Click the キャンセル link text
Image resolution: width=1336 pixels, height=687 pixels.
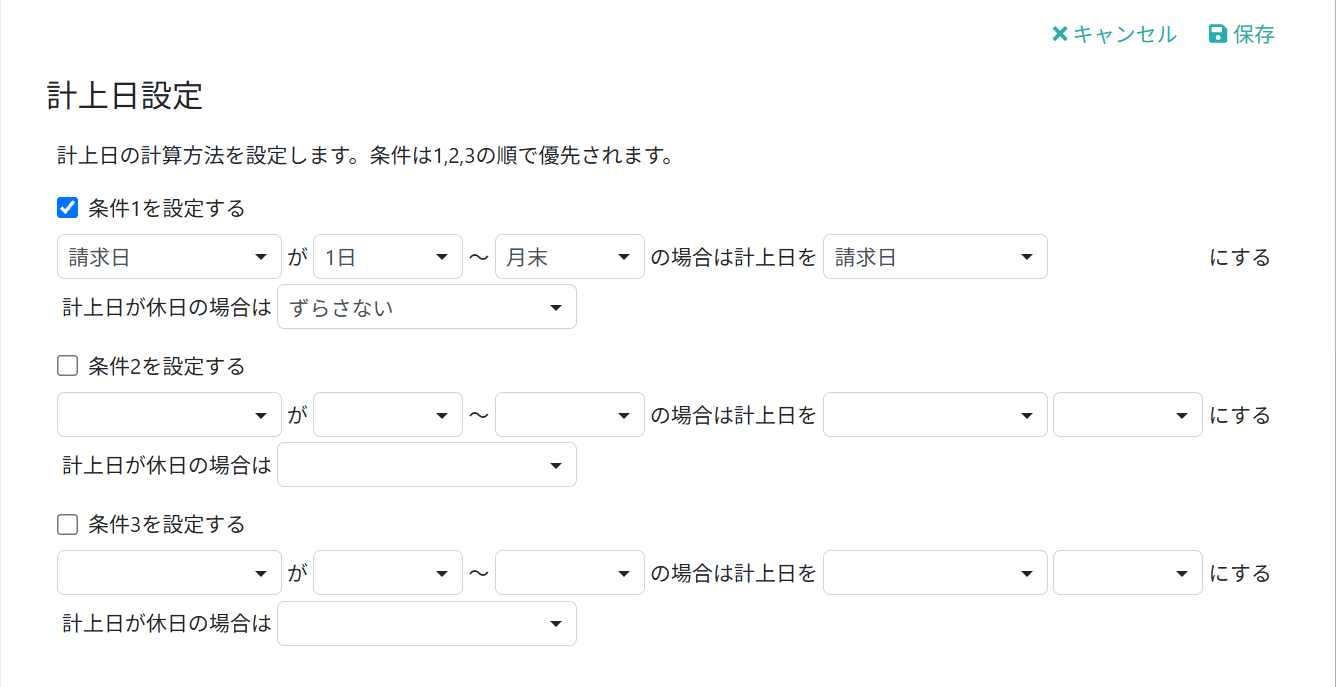pyautogui.click(x=1125, y=34)
